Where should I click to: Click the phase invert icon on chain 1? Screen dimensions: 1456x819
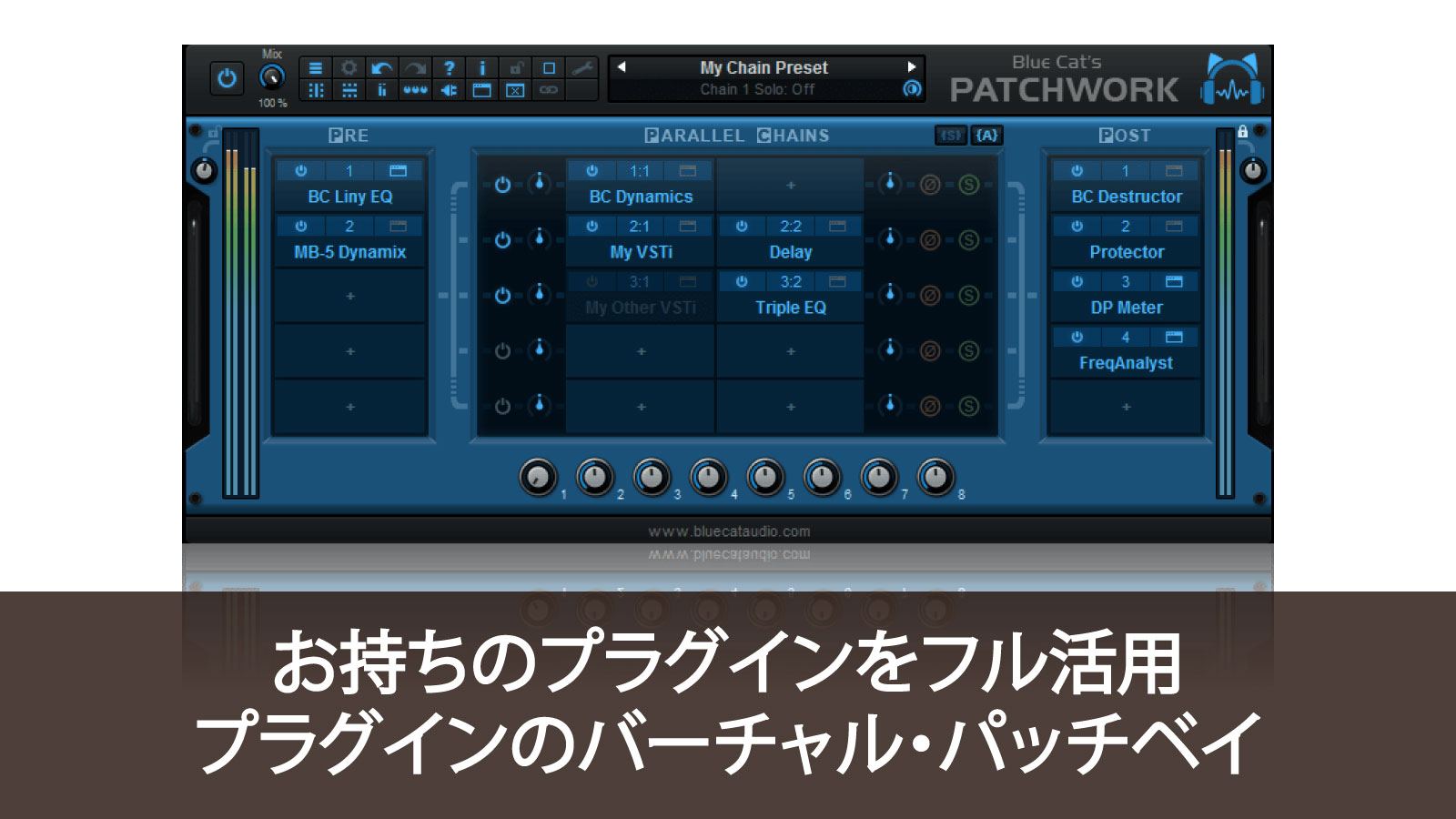(929, 185)
